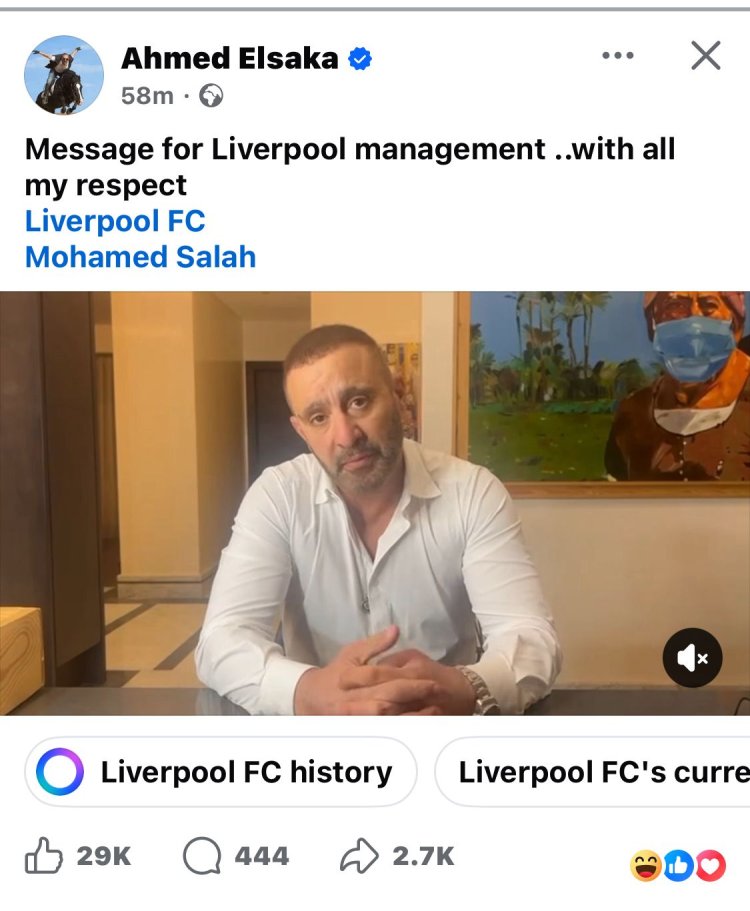The width and height of the screenshot is (750, 911).
Task: Open the three-dot post options menu
Action: pyautogui.click(x=618, y=56)
